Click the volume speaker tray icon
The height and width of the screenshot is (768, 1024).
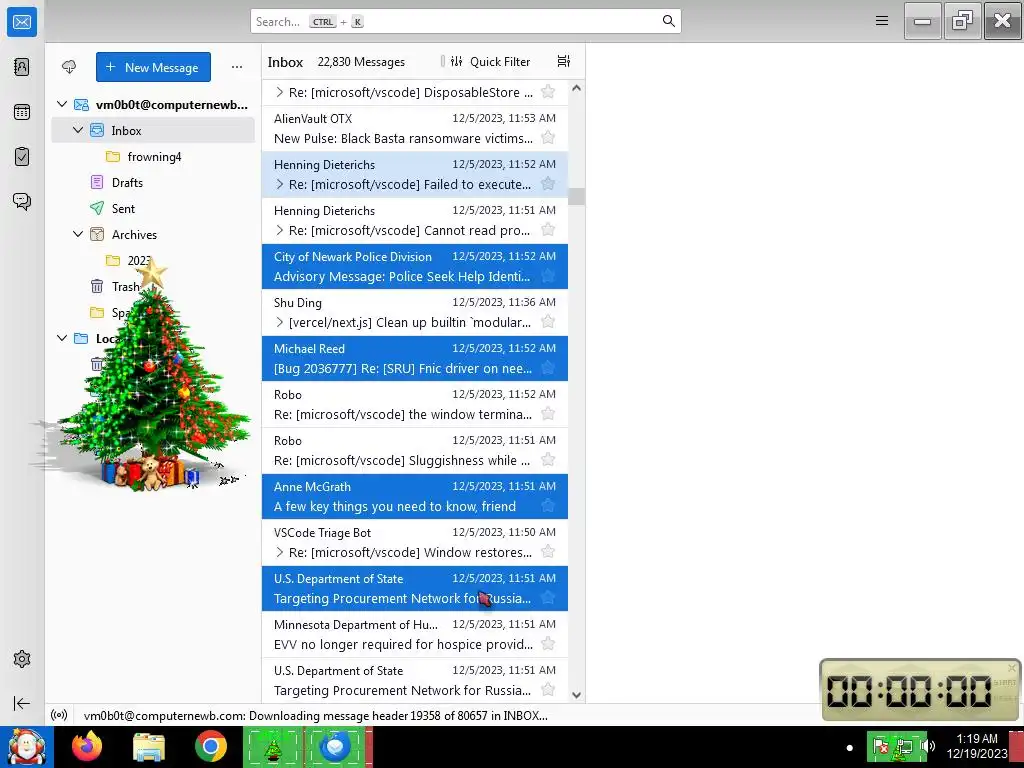pyautogui.click(x=930, y=747)
